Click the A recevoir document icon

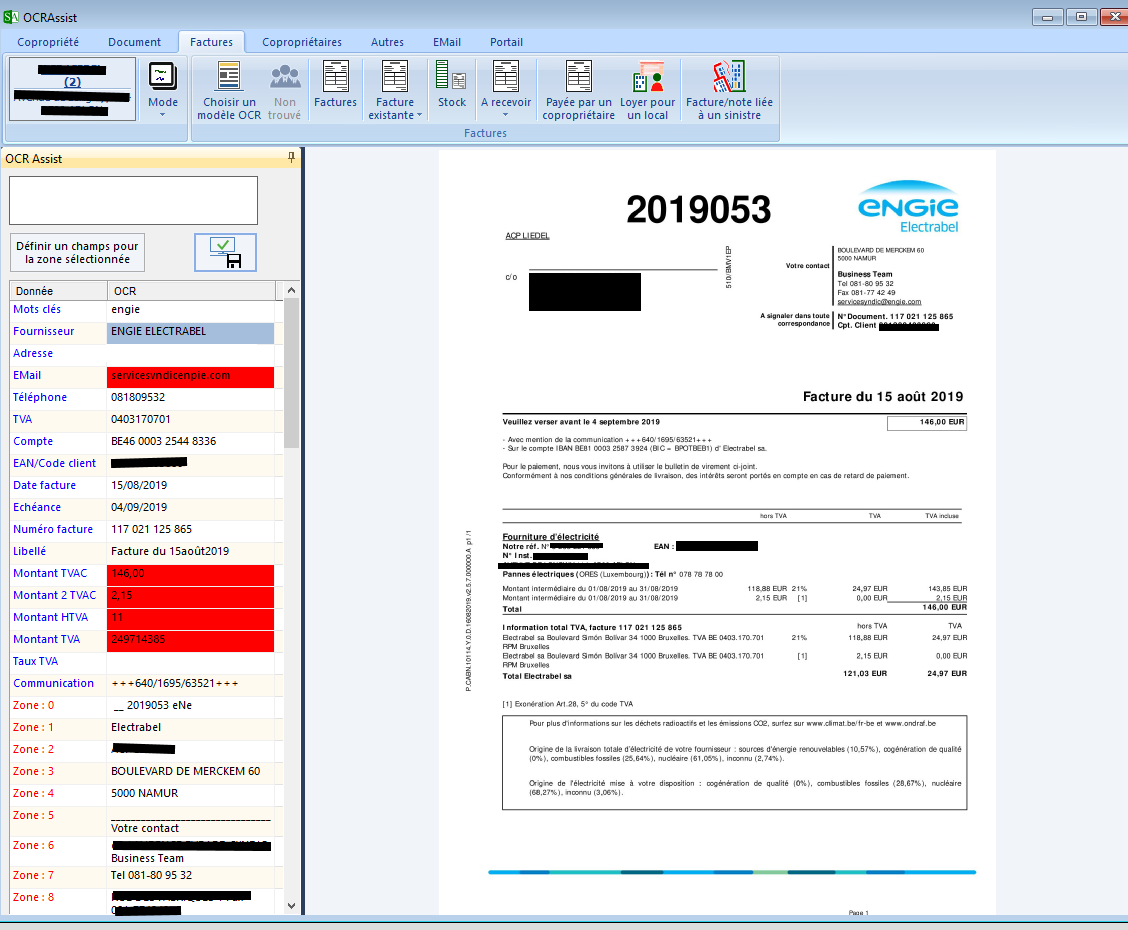click(x=506, y=77)
